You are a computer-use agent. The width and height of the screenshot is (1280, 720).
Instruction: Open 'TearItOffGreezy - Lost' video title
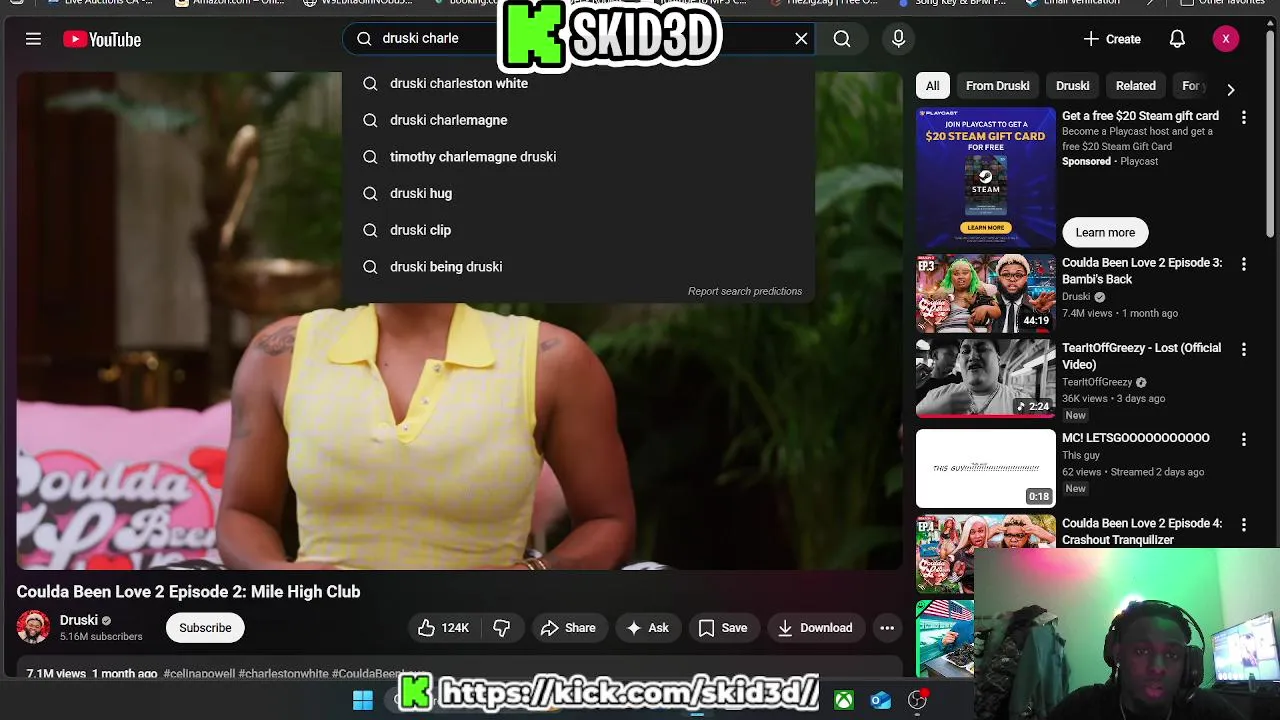1141,356
